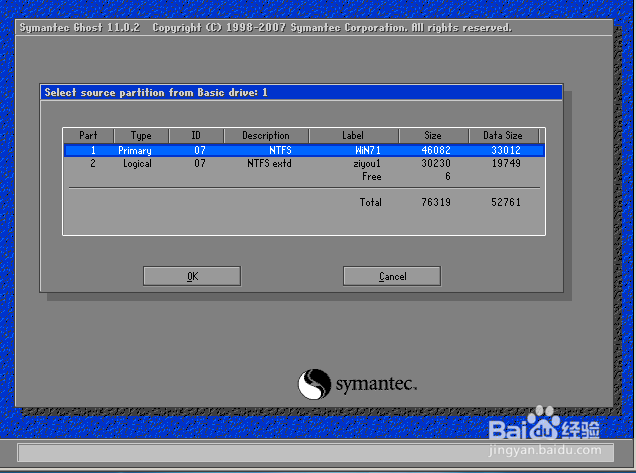
Task: Click the NTFS extd description cell
Action: [x=269, y=163]
